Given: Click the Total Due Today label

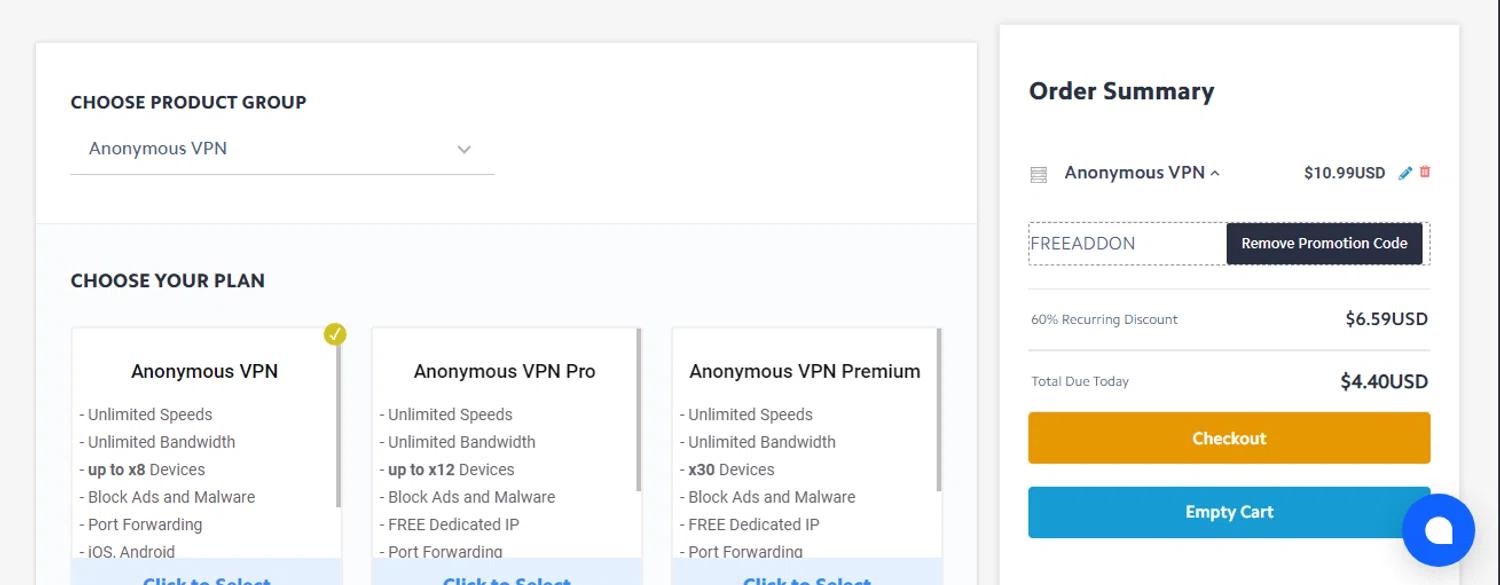Looking at the screenshot, I should (1080, 381).
